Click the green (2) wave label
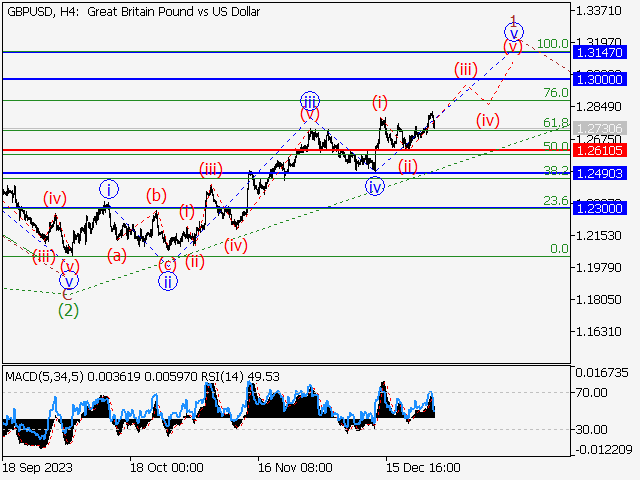The image size is (640, 480). (x=68, y=311)
